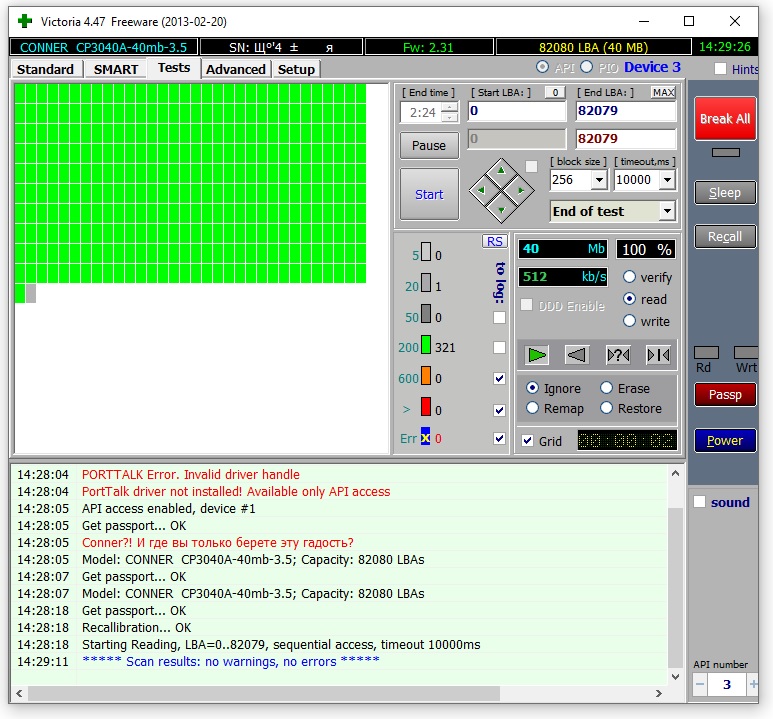Click the left arrow on the diamond navigator

(482, 190)
